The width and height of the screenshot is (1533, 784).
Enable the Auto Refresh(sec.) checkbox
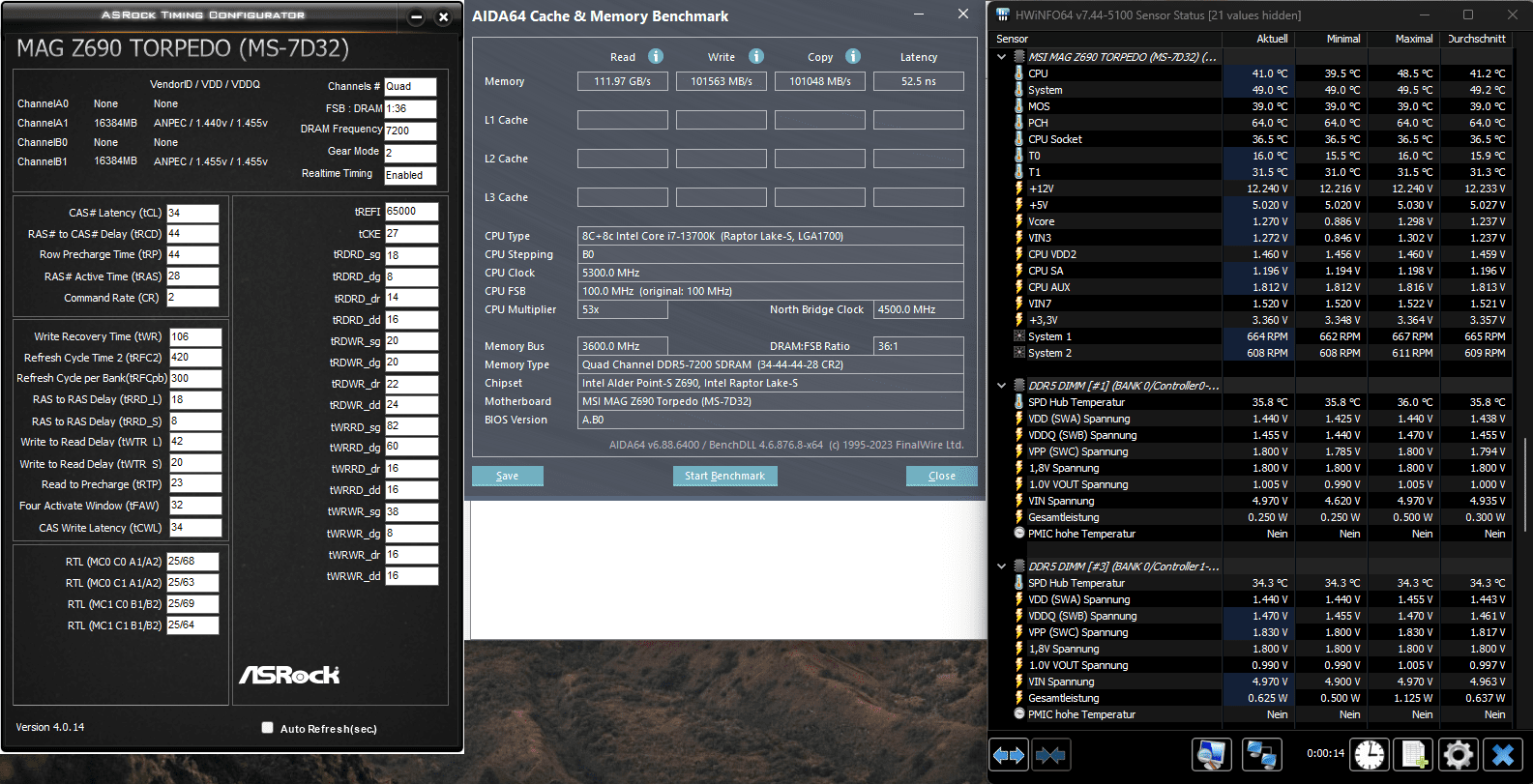[x=267, y=728]
